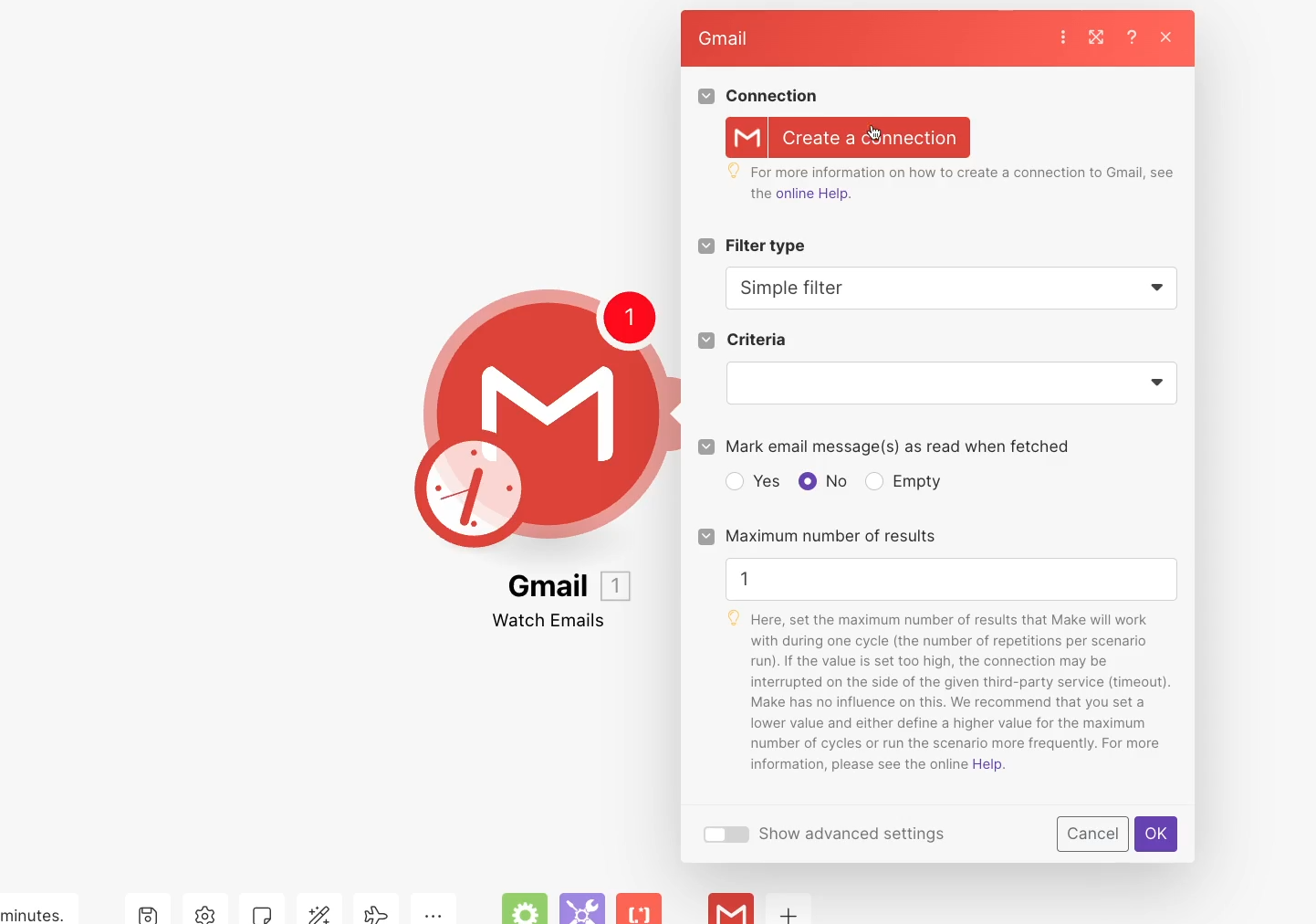
Task: Select the Gmail module circle on canvas
Action: 548,414
